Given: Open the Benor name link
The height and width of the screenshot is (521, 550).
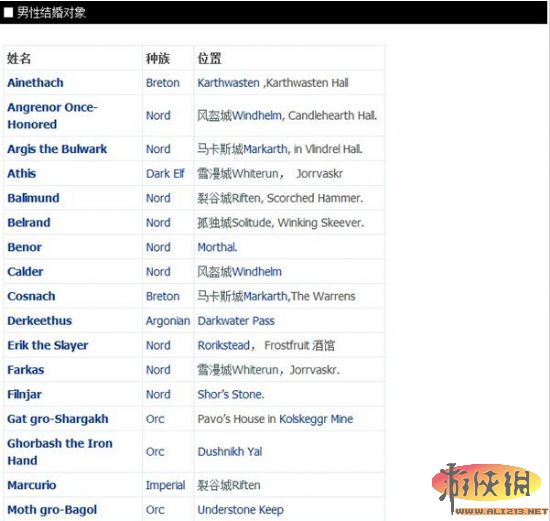Looking at the screenshot, I should 25,247.
